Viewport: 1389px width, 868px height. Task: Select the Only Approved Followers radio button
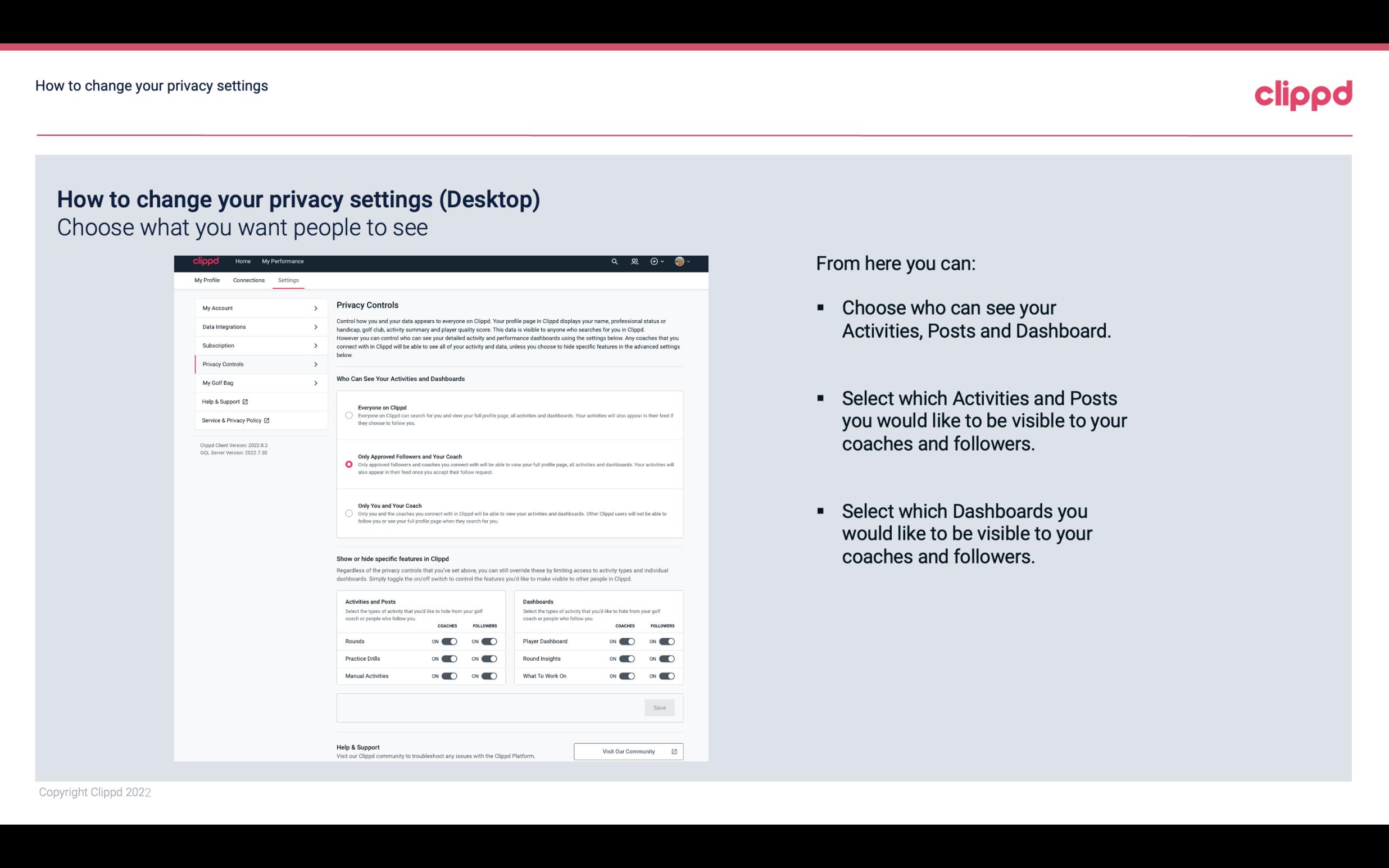tap(348, 463)
